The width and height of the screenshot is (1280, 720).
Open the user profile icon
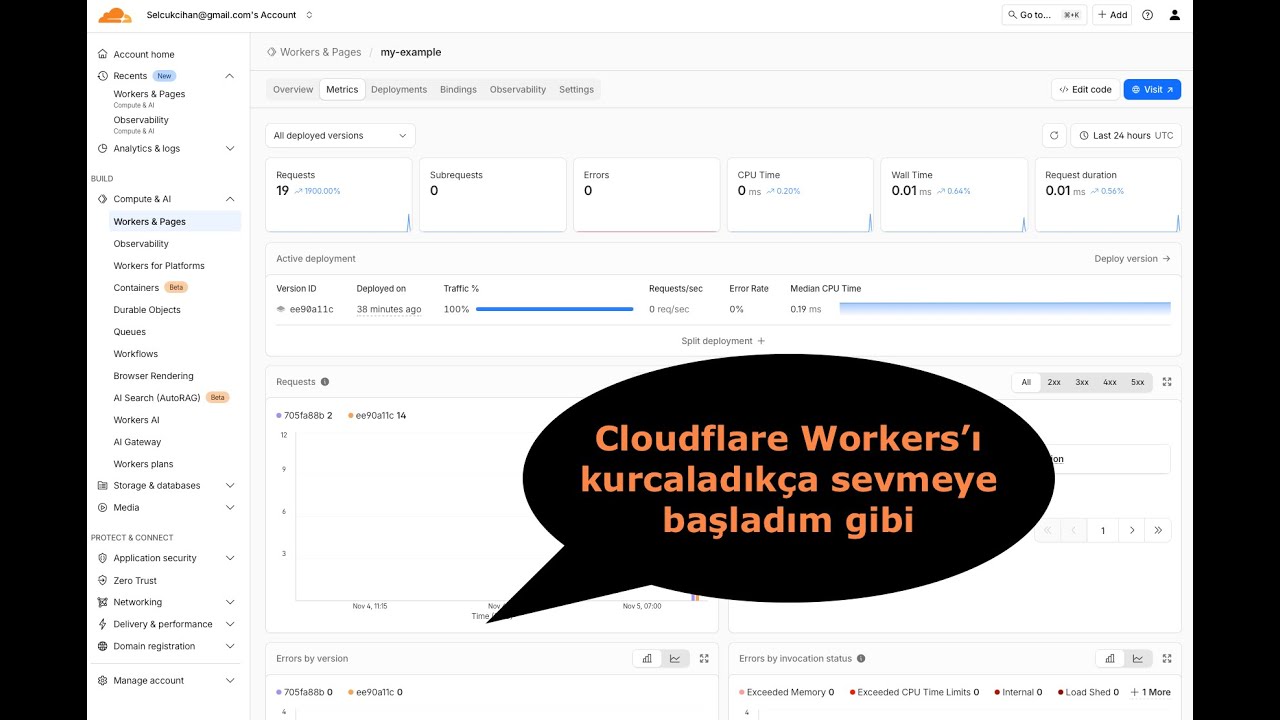1175,15
